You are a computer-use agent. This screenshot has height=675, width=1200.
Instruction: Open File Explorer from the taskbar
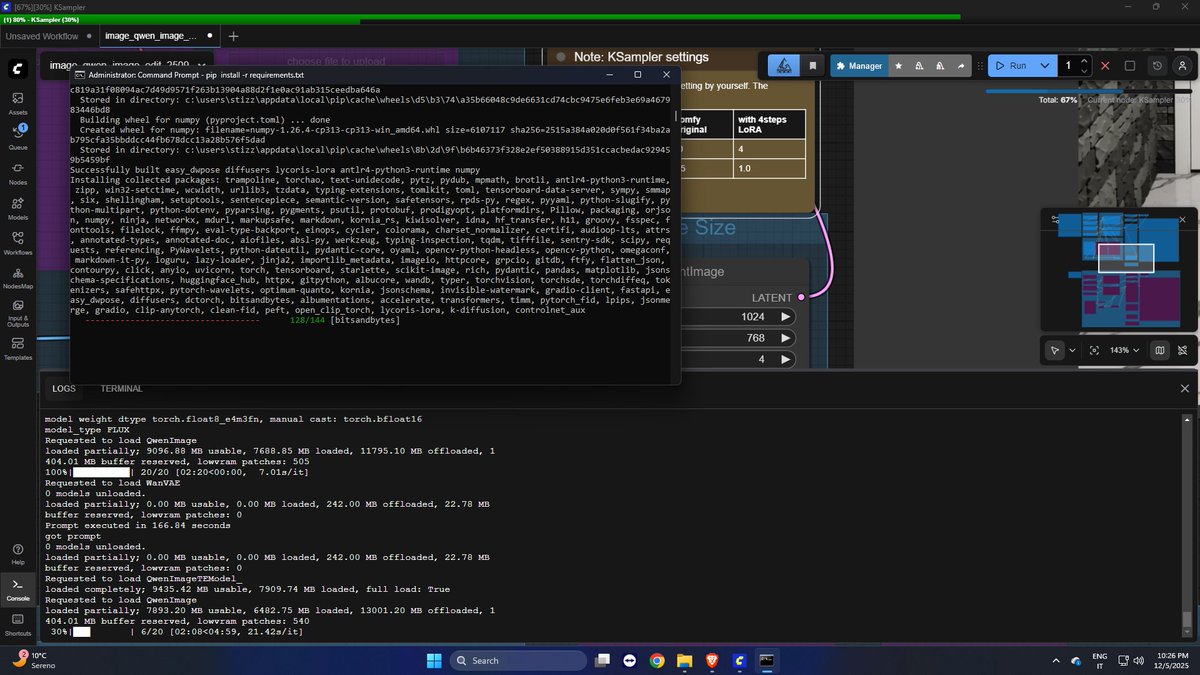coord(685,660)
